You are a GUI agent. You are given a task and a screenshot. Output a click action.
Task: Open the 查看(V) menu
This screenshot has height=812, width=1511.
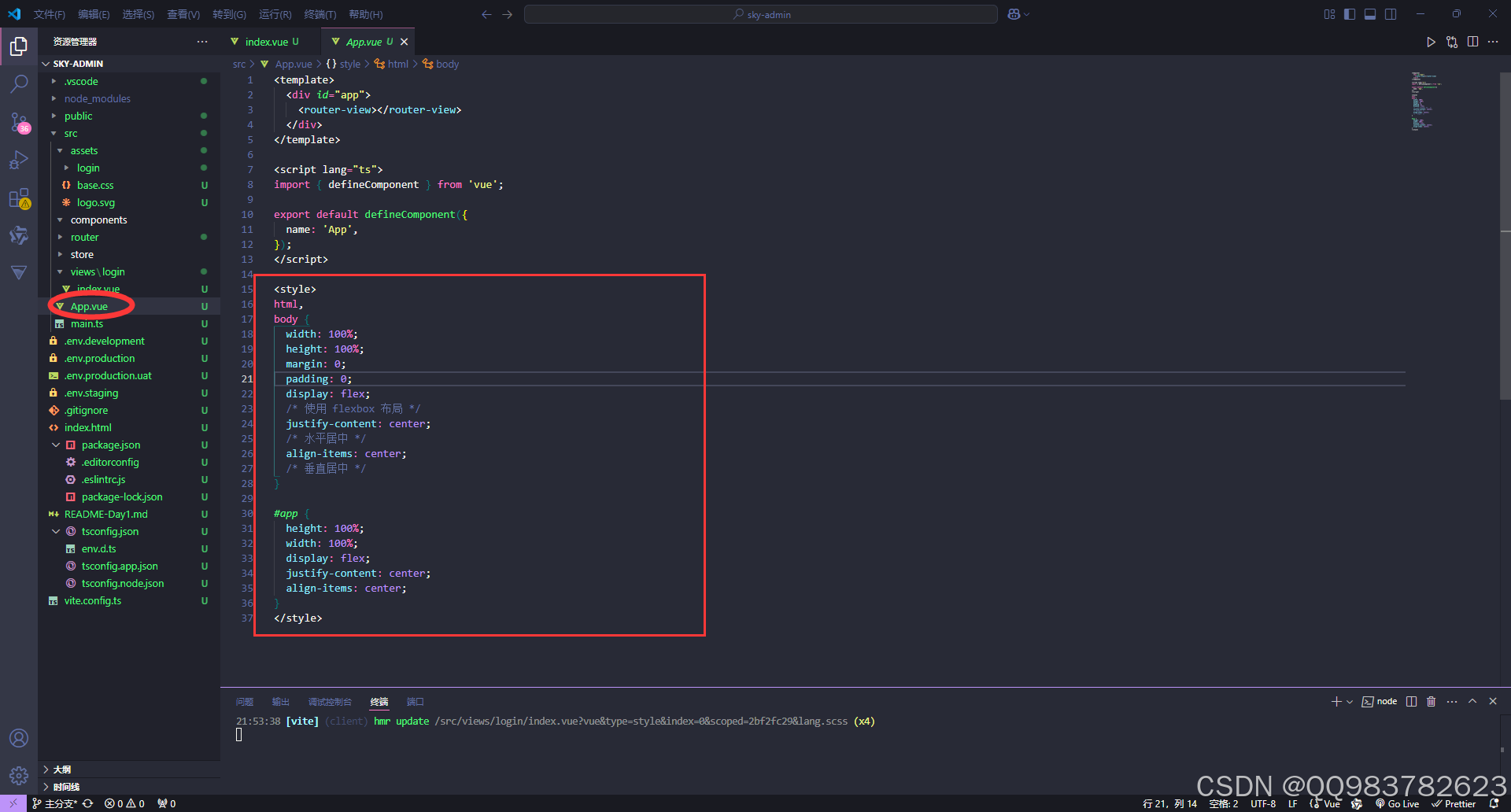click(183, 14)
